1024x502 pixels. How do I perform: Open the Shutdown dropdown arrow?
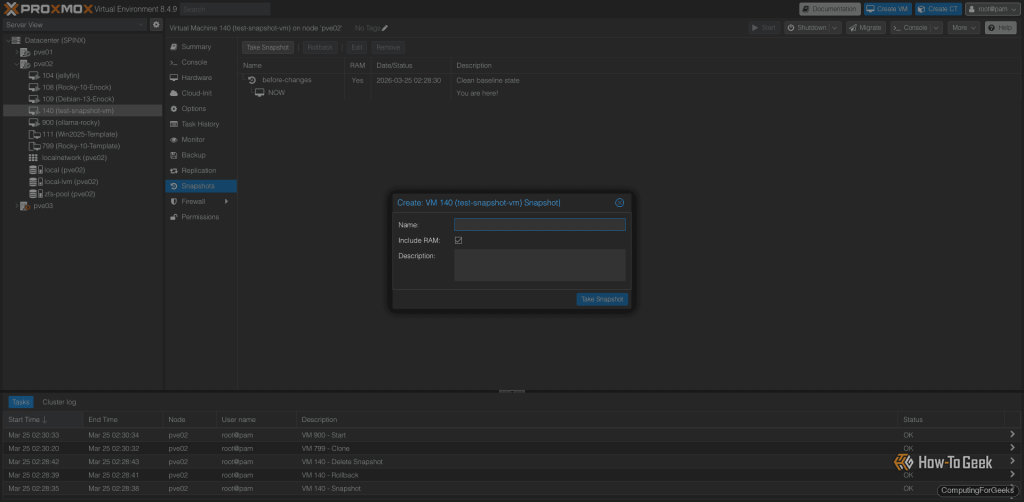(x=835, y=28)
